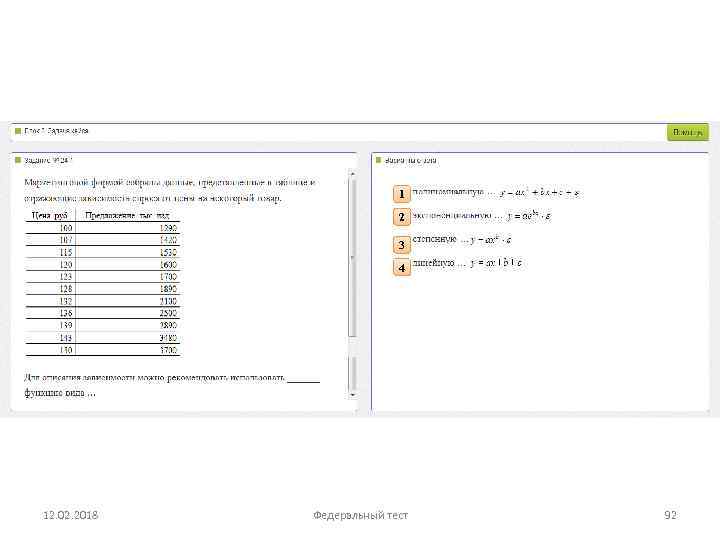Click the question text 'функцию вида …'
720x540 pixels.
60,393
